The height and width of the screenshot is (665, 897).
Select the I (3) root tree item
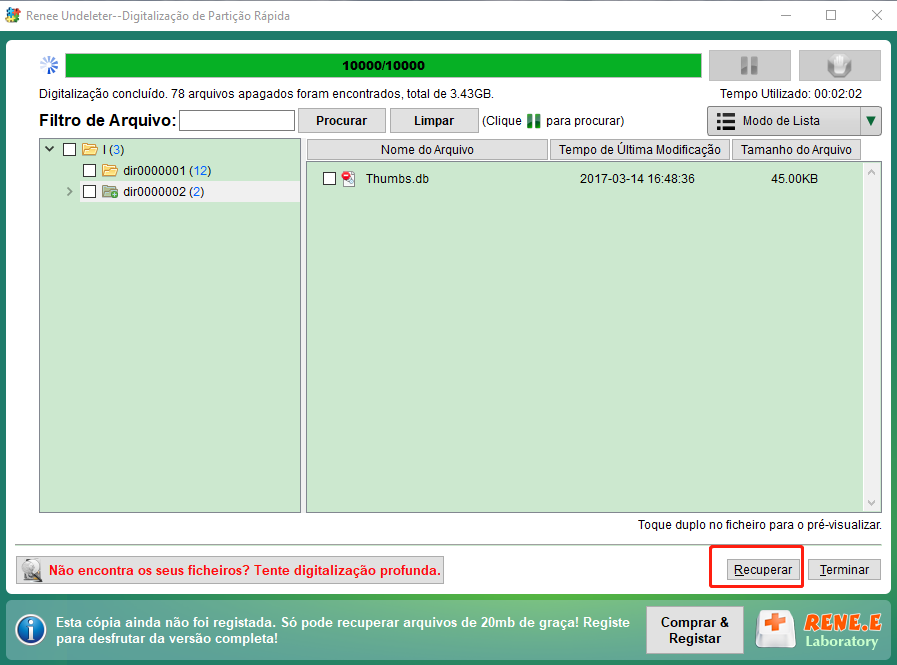coord(113,149)
